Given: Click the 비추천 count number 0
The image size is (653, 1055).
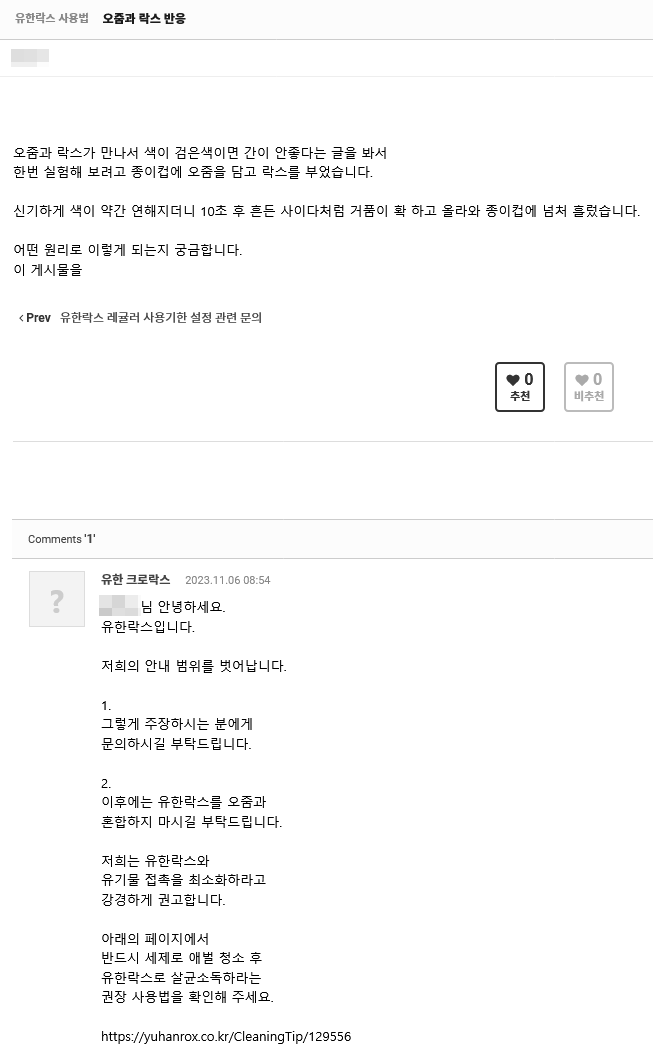Looking at the screenshot, I should (x=598, y=380).
